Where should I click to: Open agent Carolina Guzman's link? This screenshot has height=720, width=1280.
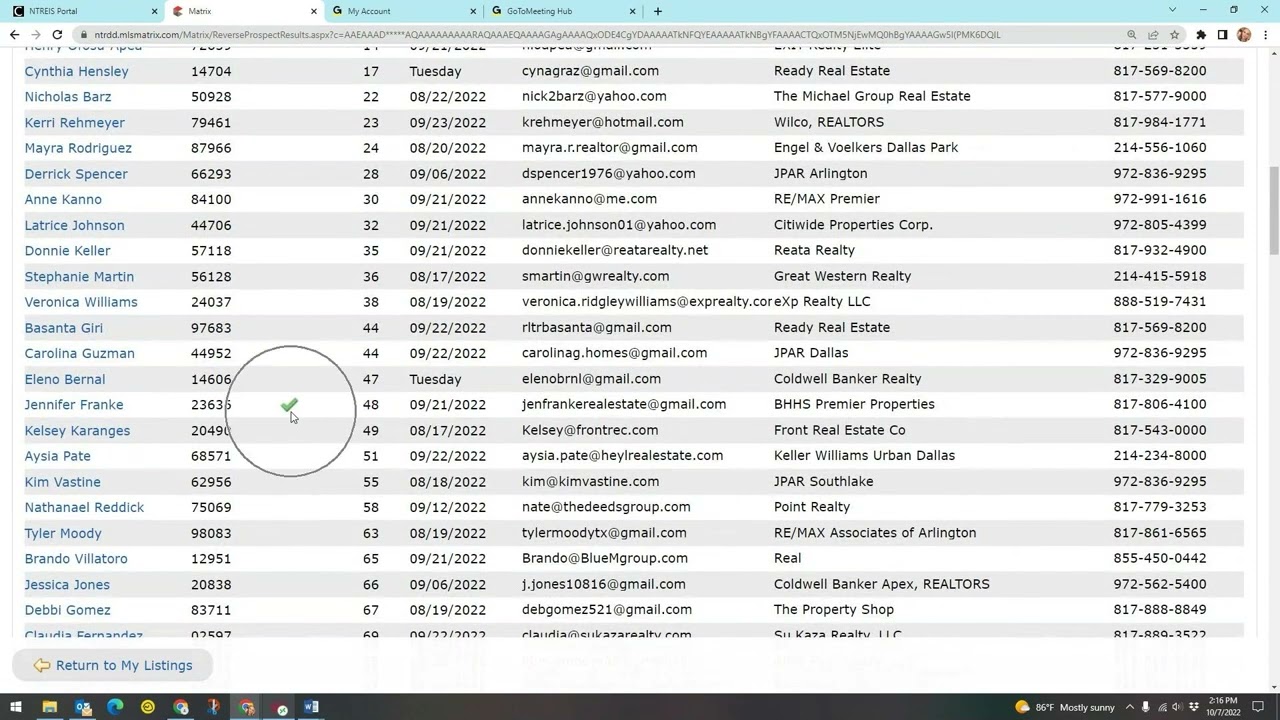click(79, 353)
